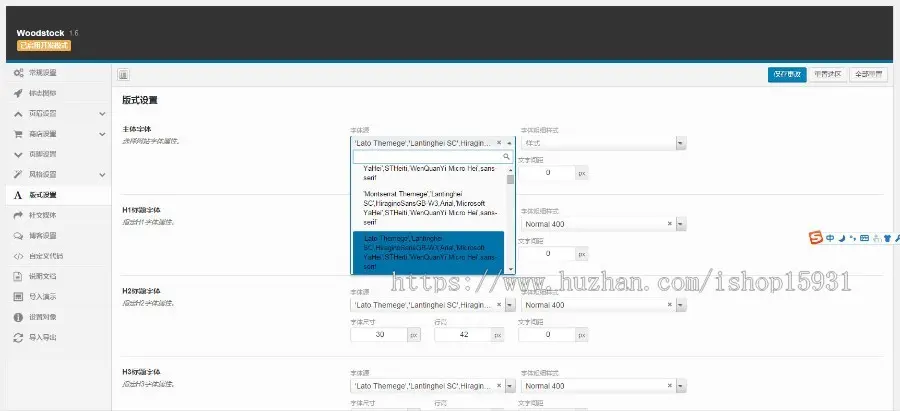This screenshot has width=900, height=411.
Task: Click the expand-all sections icon in toolbar
Action: click(123, 75)
